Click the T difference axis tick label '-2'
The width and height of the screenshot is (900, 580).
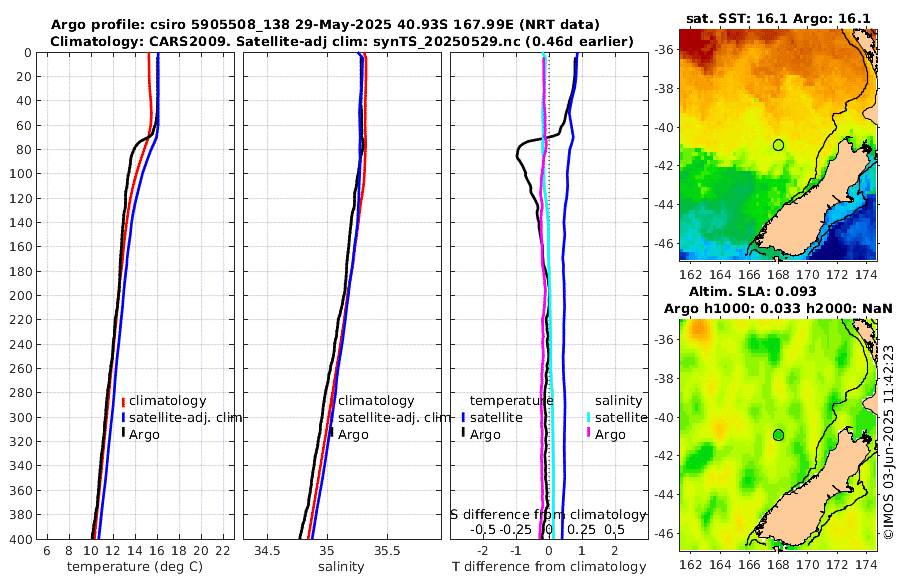(x=483, y=551)
